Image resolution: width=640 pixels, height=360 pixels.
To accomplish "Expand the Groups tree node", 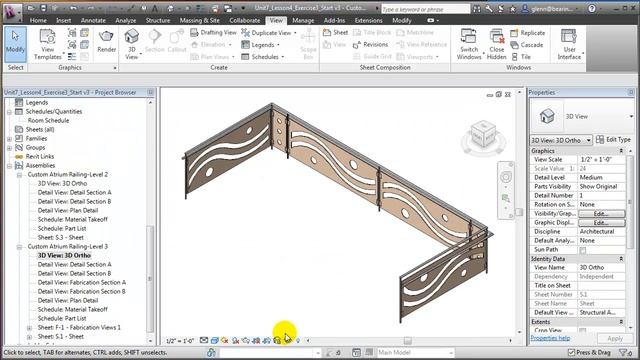I will click(x=9, y=148).
